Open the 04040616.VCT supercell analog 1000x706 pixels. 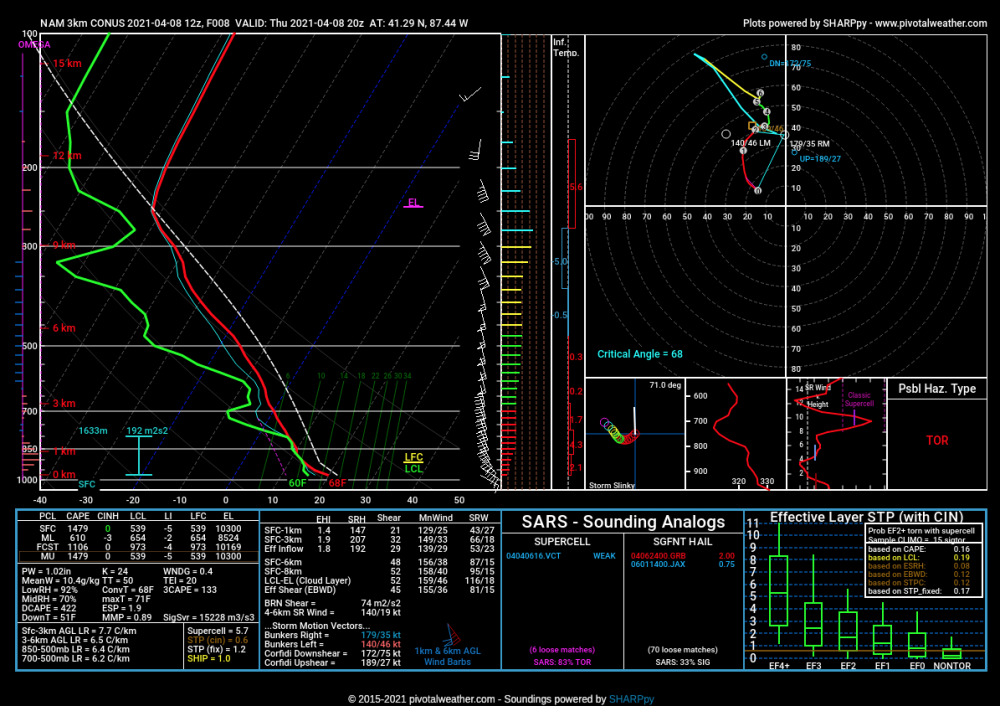pos(534,554)
